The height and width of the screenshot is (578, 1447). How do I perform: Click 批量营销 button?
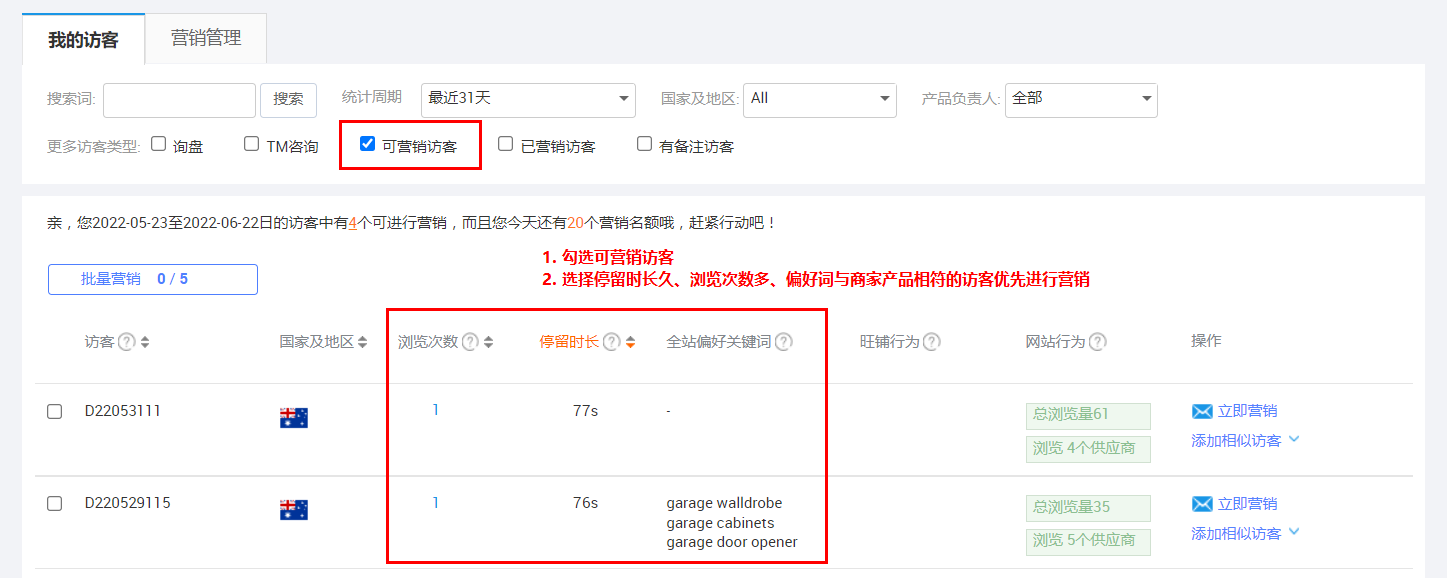pyautogui.click(x=152, y=279)
